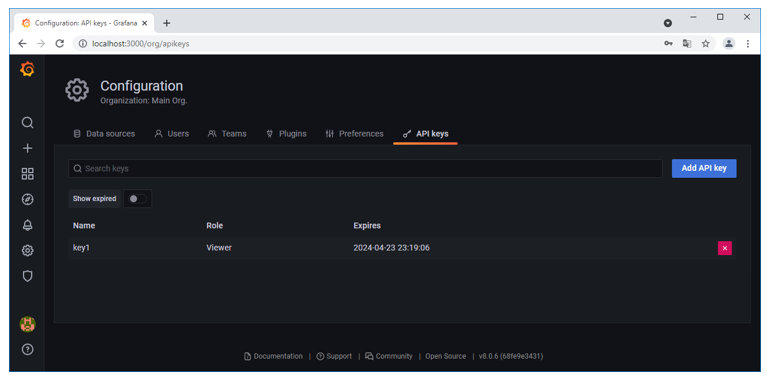Image resolution: width=771 pixels, height=383 pixels.
Task: Click the Organization: Main Org. subtitle
Action: click(144, 101)
